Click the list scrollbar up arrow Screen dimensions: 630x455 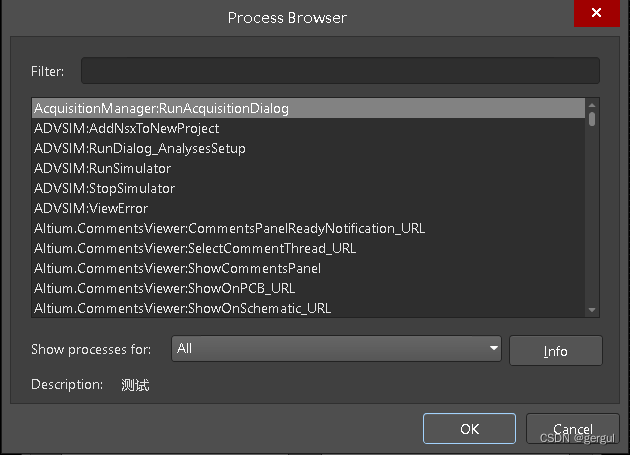tap(592, 105)
